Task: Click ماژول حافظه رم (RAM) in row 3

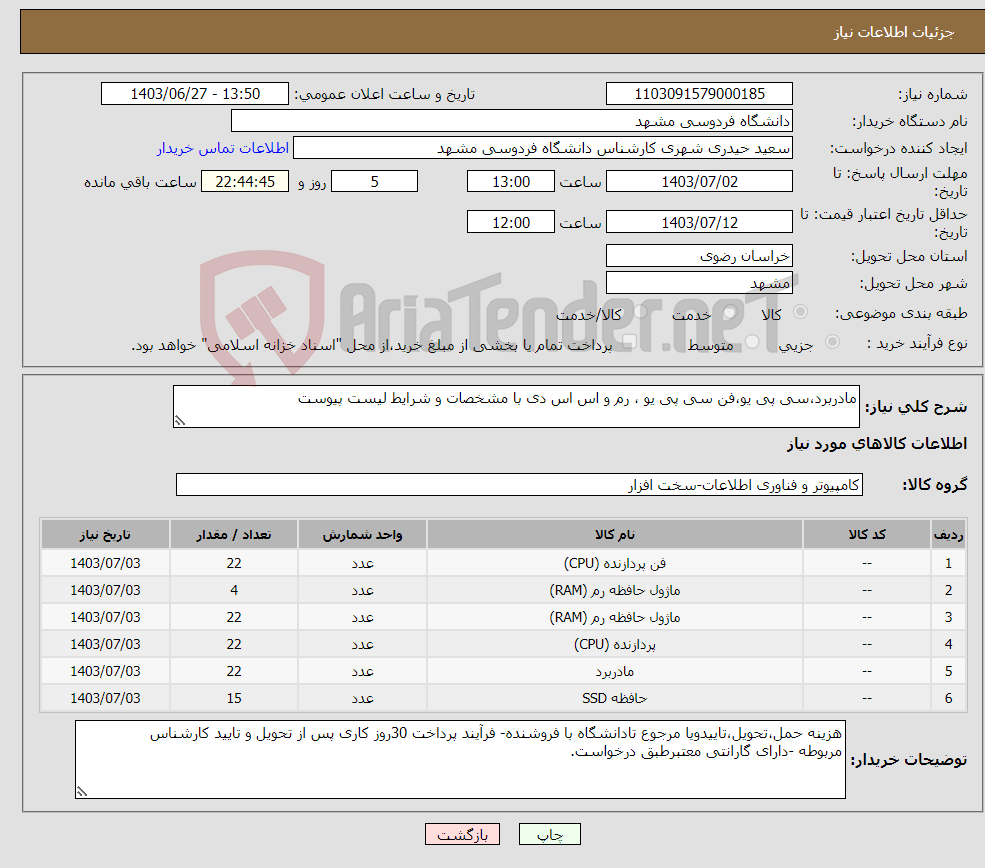Action: click(x=614, y=617)
